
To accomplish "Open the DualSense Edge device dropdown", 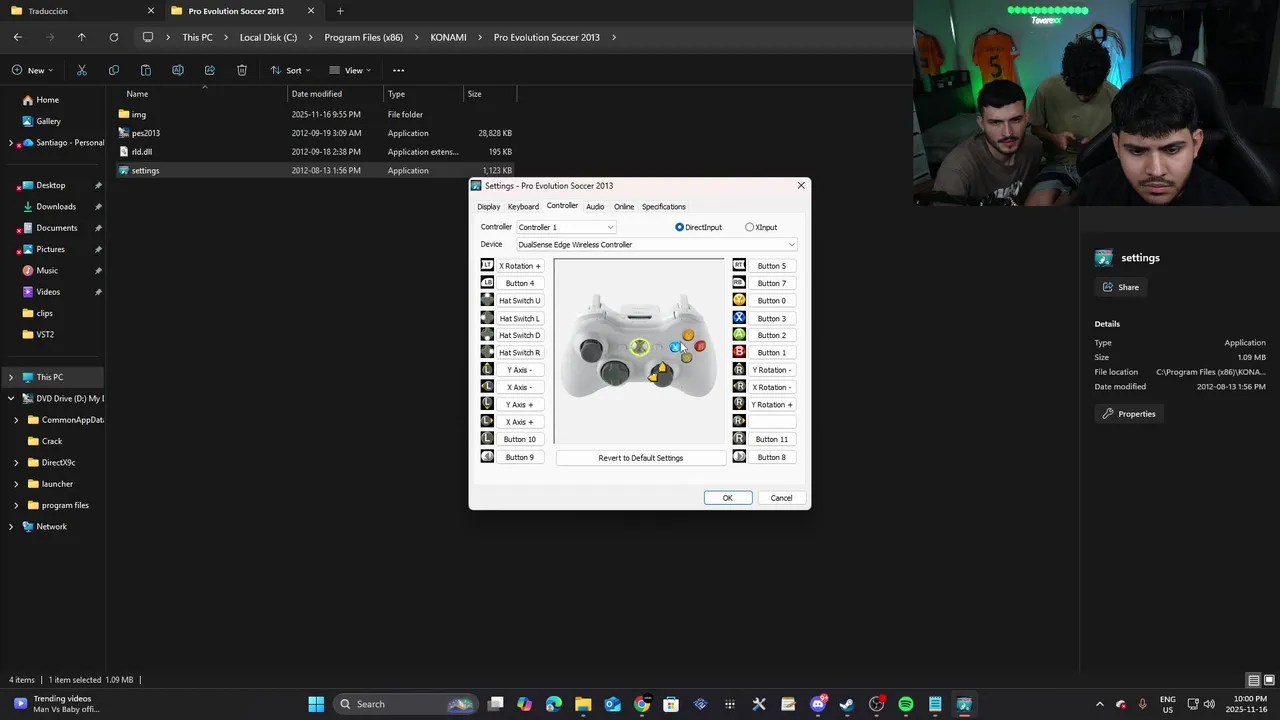I will click(657, 244).
